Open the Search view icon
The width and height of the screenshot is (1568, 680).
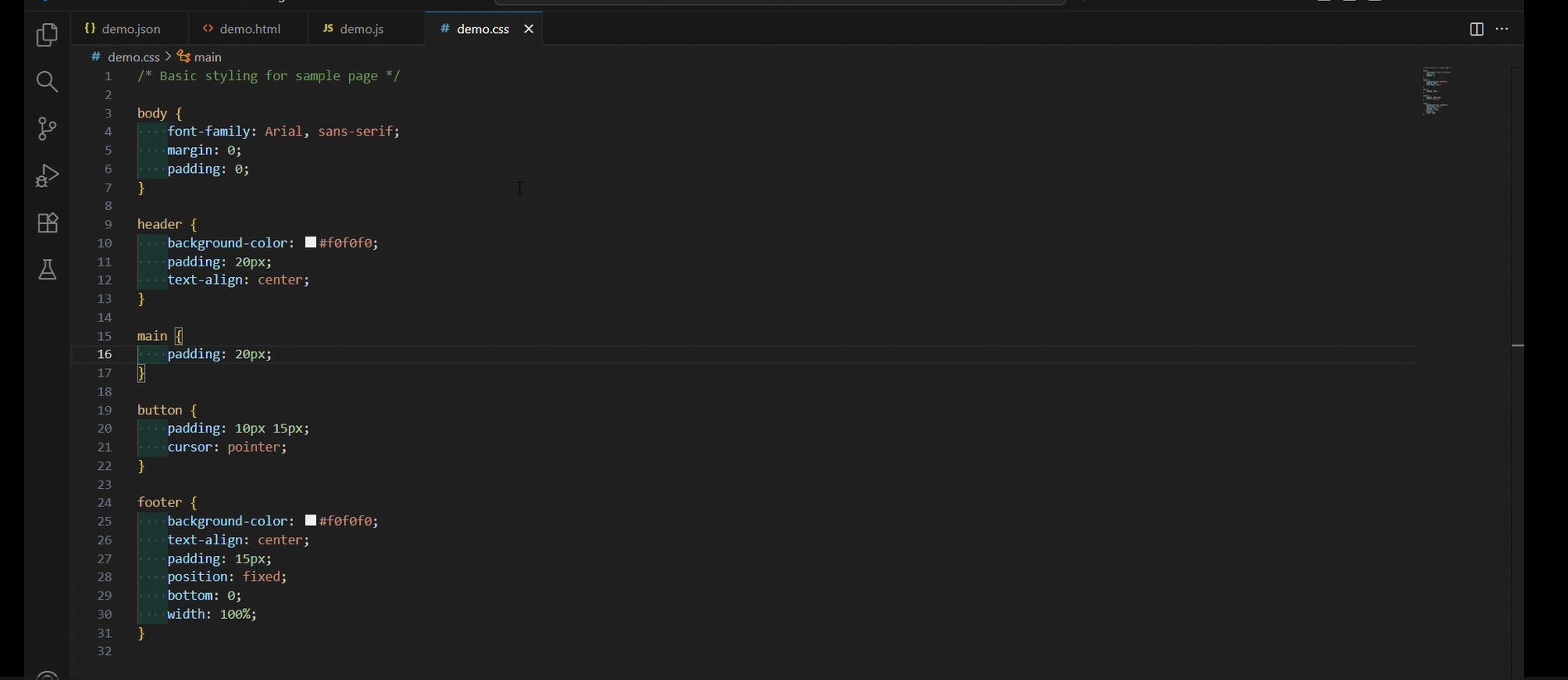(47, 82)
